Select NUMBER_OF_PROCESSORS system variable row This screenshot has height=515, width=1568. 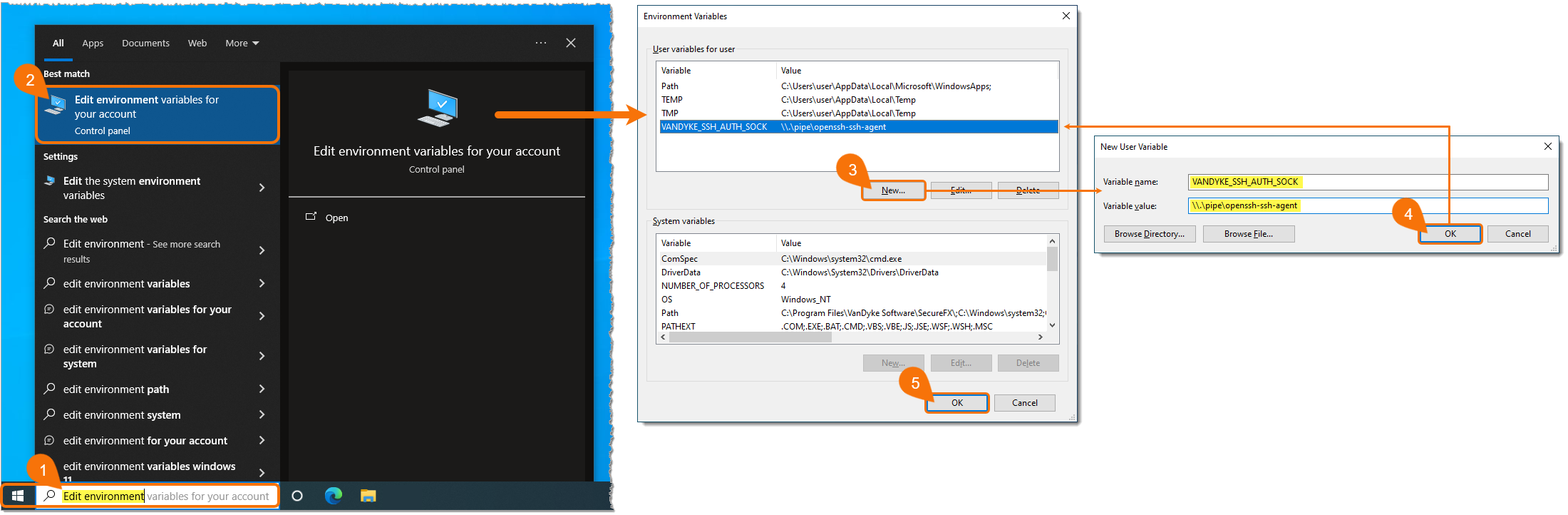[852, 286]
